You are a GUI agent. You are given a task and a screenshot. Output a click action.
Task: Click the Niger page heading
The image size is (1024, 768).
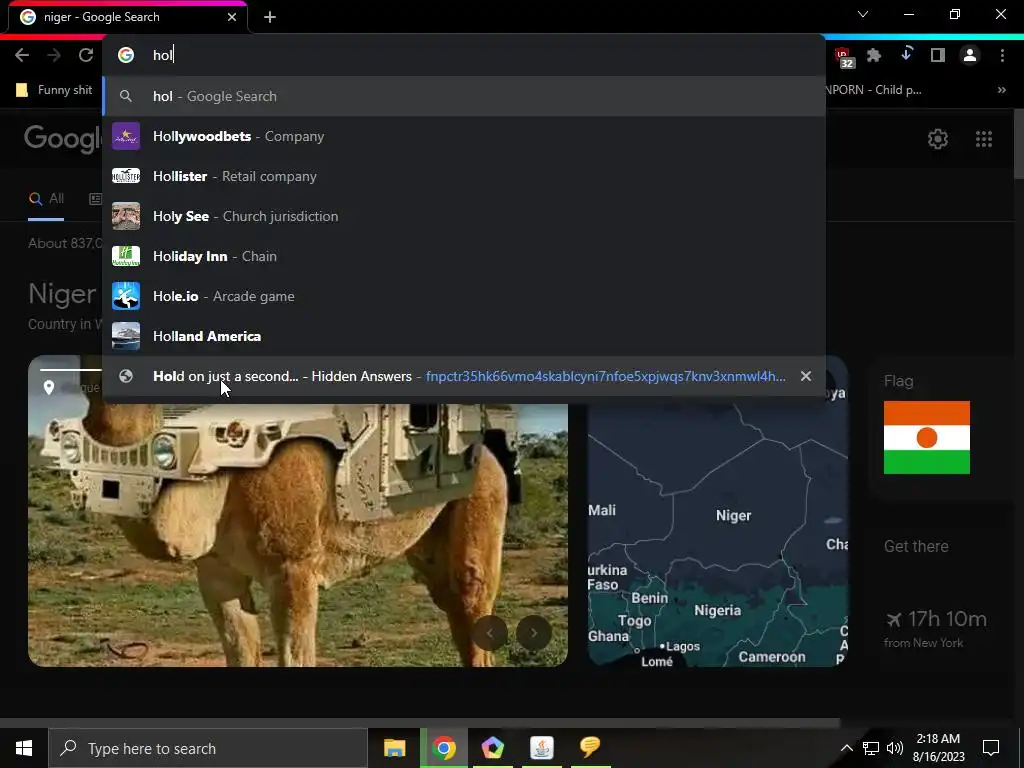62,294
